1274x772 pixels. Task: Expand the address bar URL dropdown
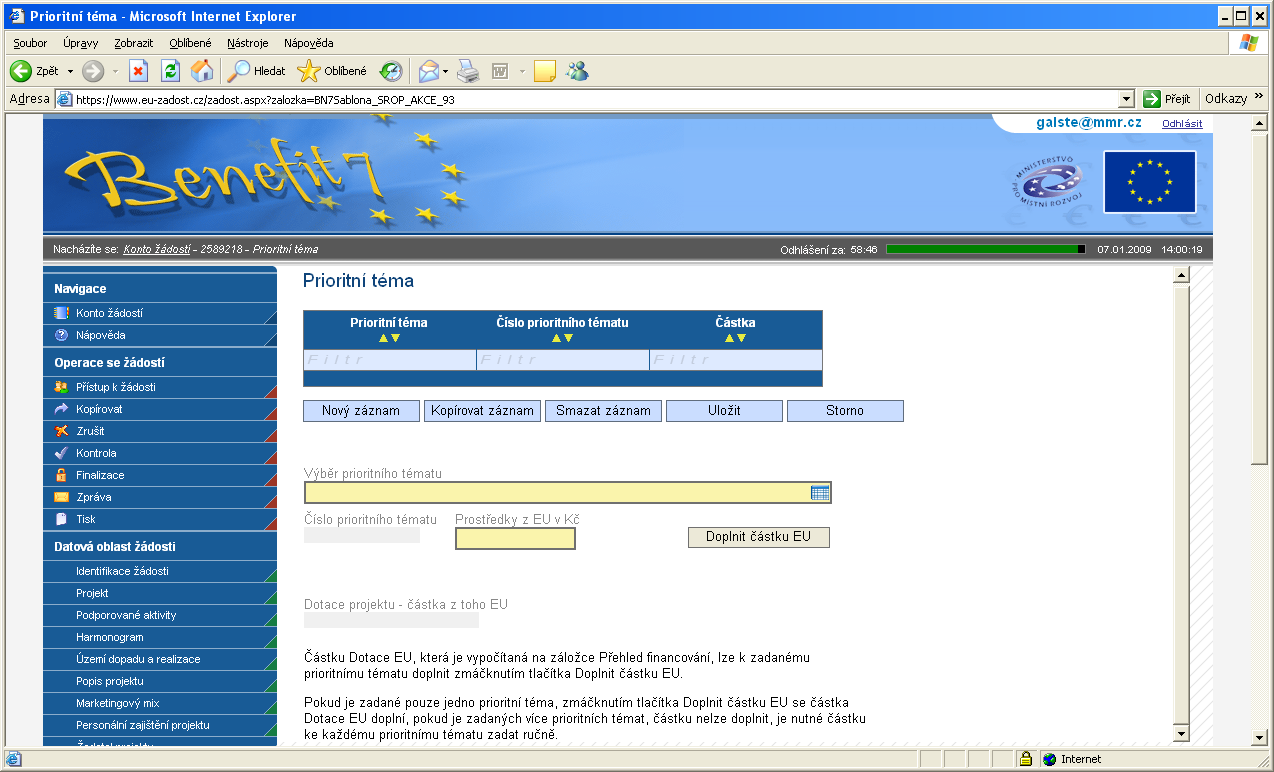pyautogui.click(x=1127, y=99)
